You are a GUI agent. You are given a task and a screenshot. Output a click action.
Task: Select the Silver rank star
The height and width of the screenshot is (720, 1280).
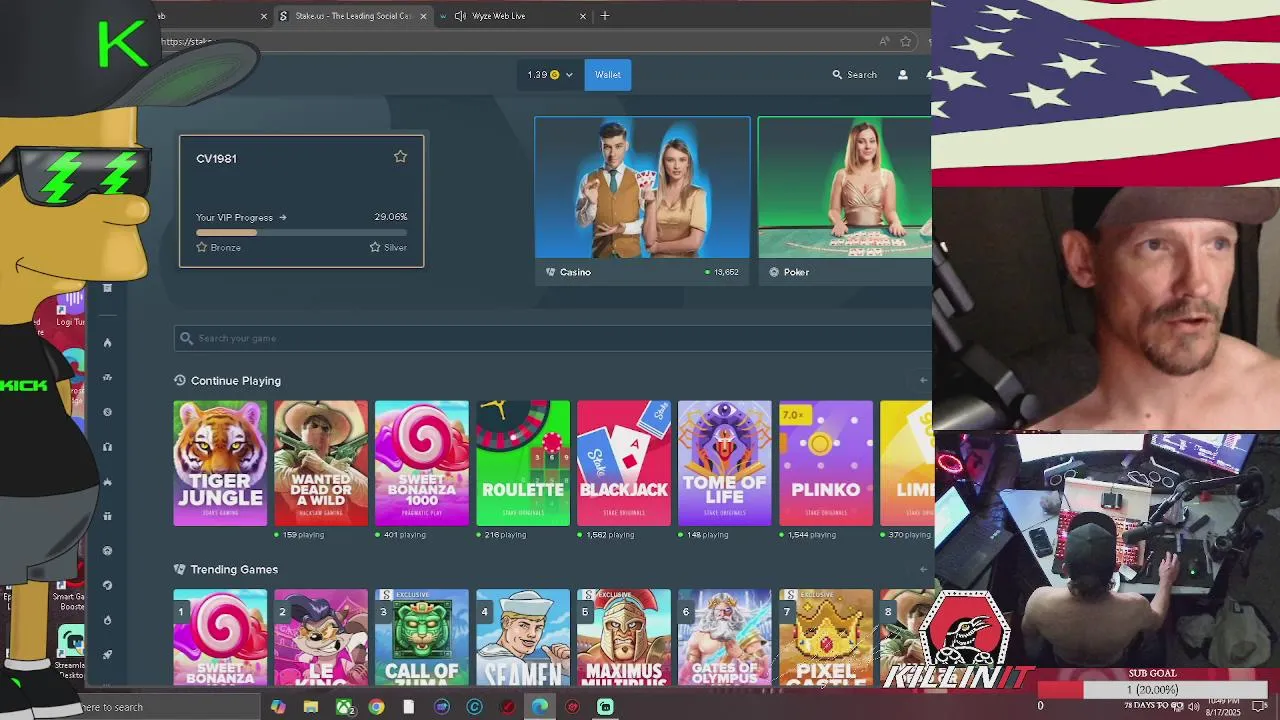[x=375, y=247]
